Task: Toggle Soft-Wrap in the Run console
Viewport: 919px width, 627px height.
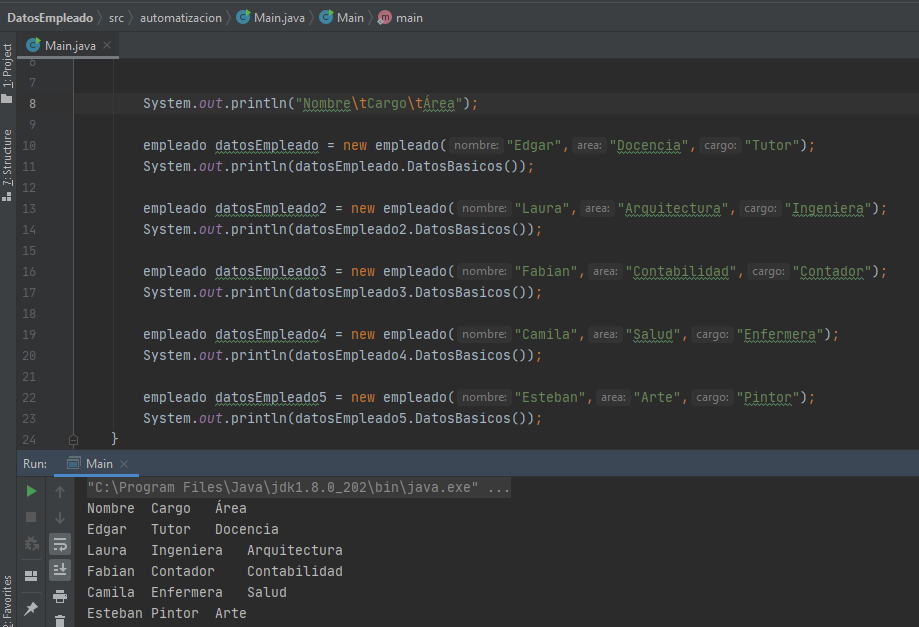Action: pos(60,544)
